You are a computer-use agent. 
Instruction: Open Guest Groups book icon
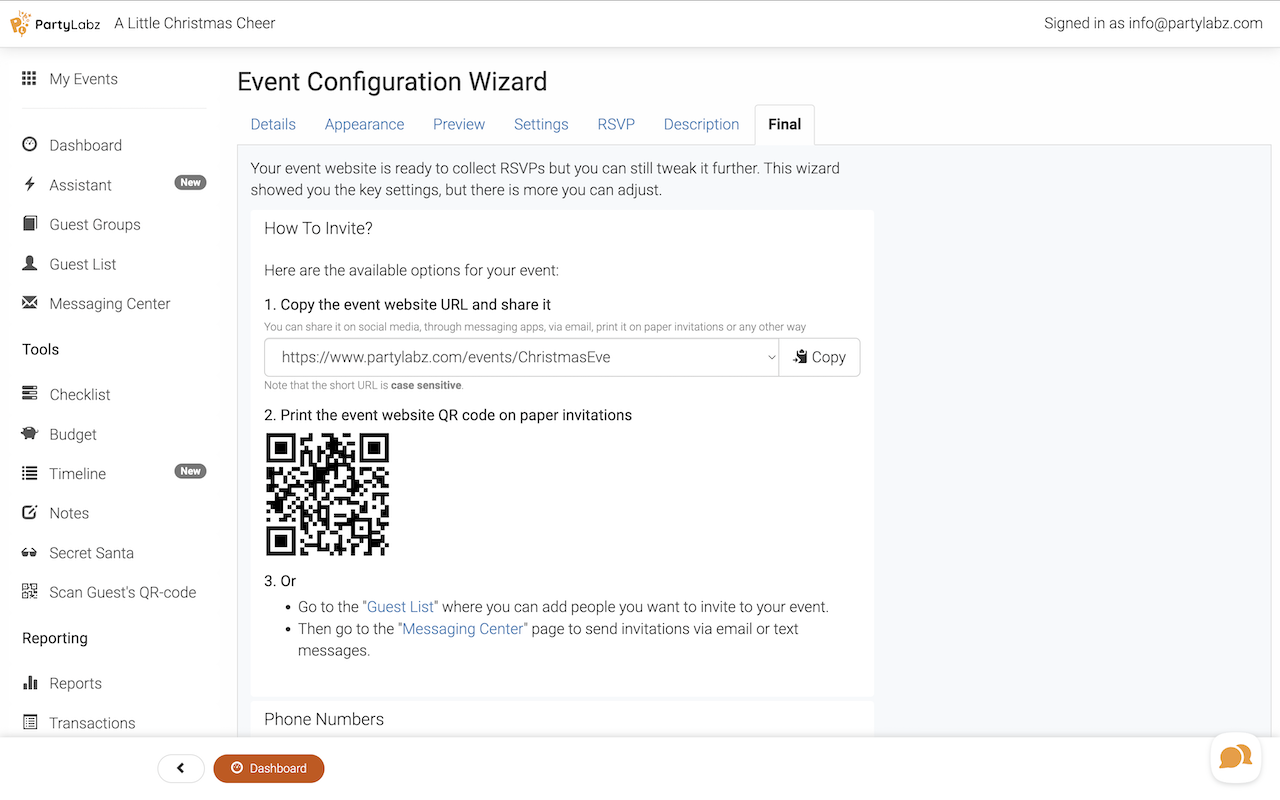point(30,224)
